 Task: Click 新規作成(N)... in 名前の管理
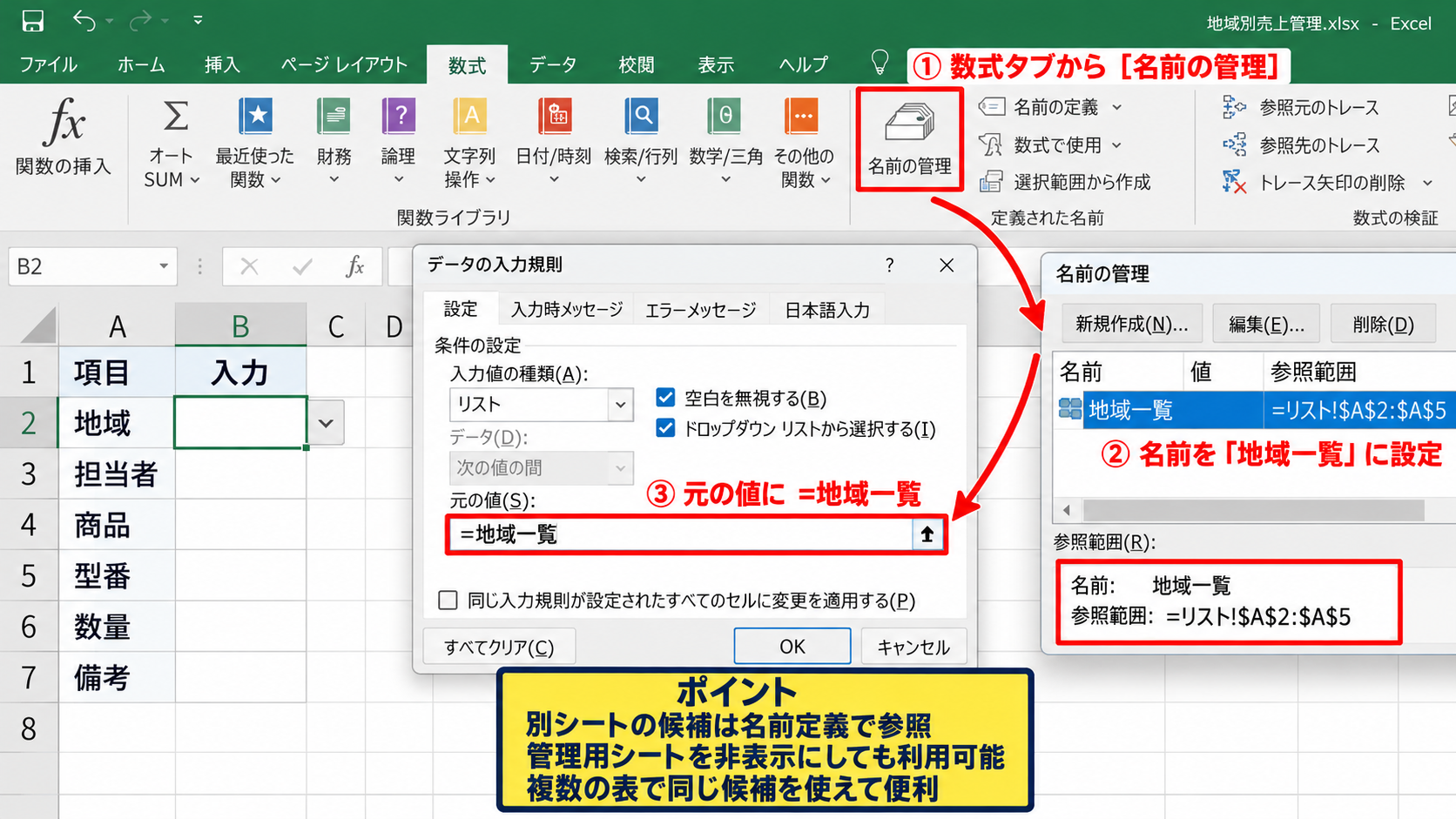click(x=1132, y=325)
